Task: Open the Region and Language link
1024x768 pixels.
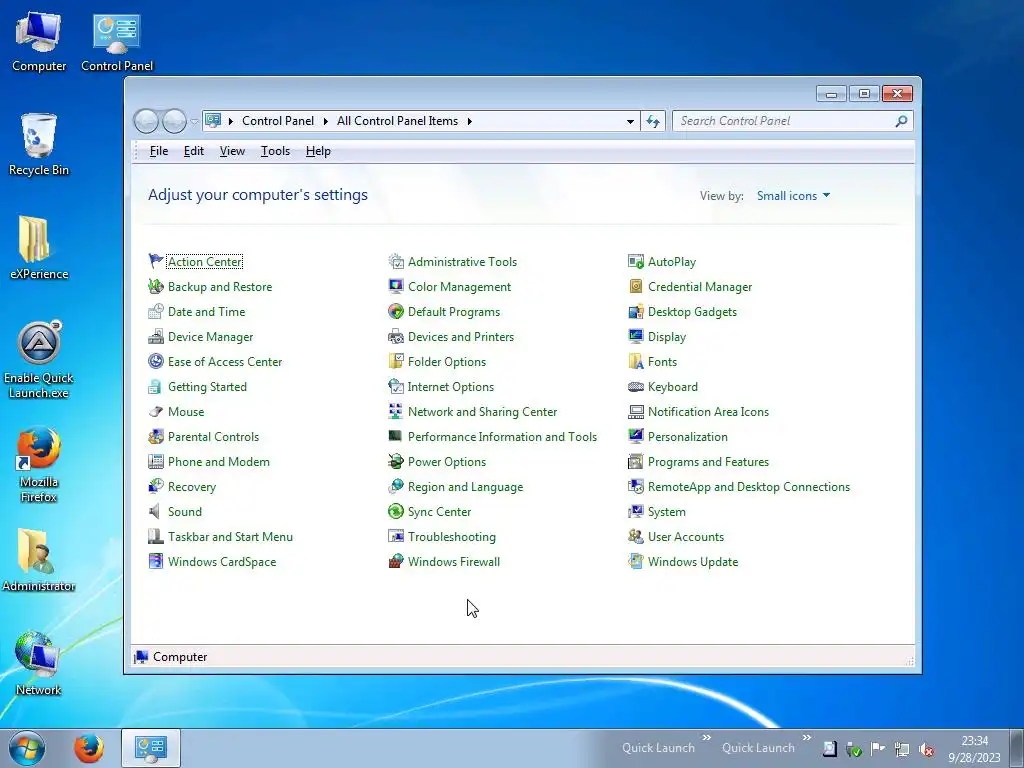Action: 465,487
